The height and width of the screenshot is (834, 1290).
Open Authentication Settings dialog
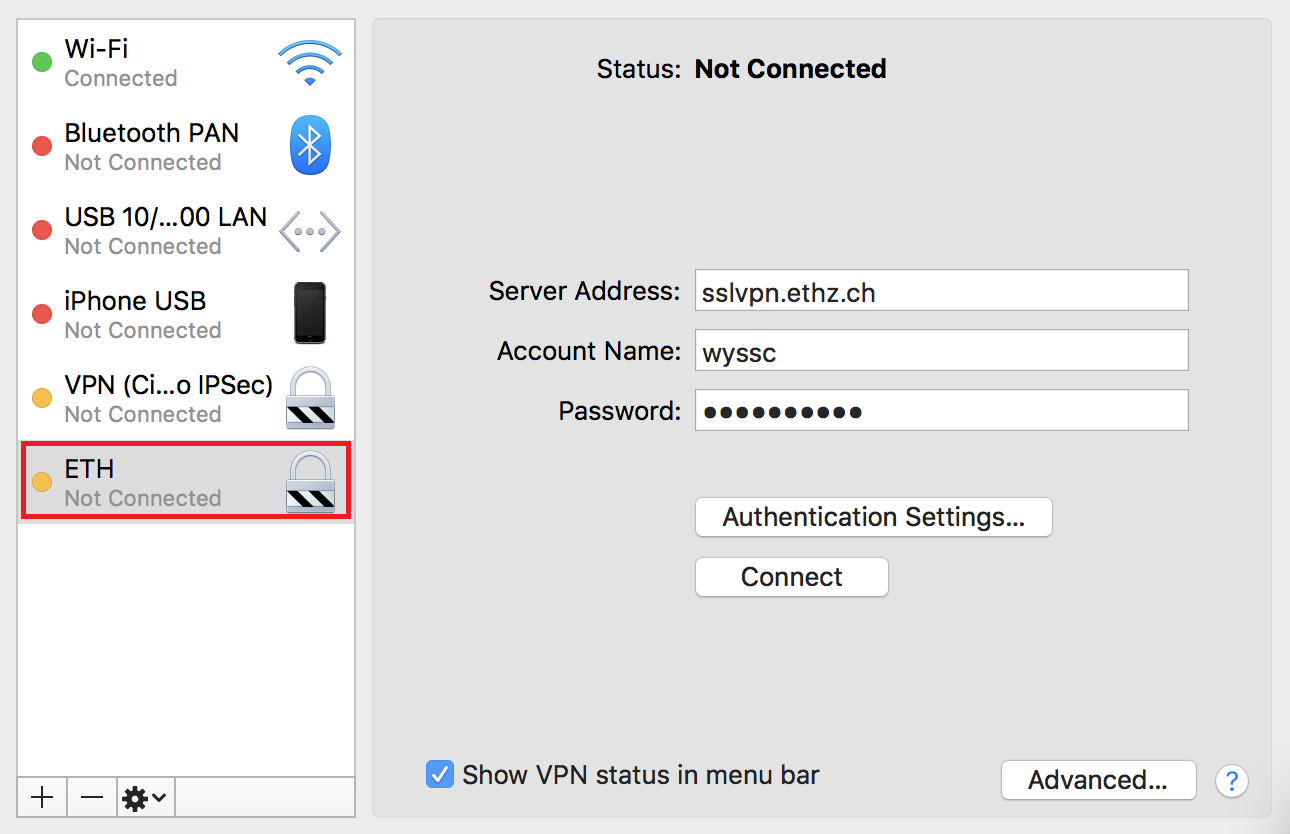coord(874,517)
